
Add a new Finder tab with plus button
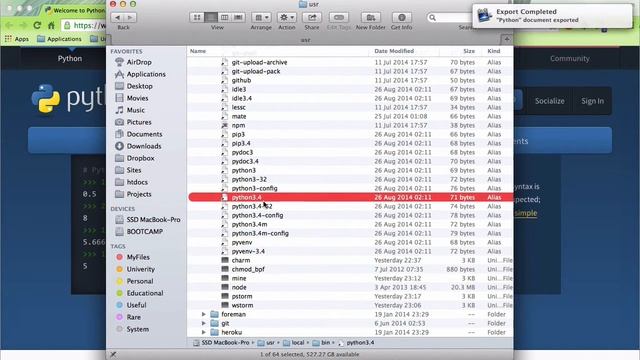point(507,40)
